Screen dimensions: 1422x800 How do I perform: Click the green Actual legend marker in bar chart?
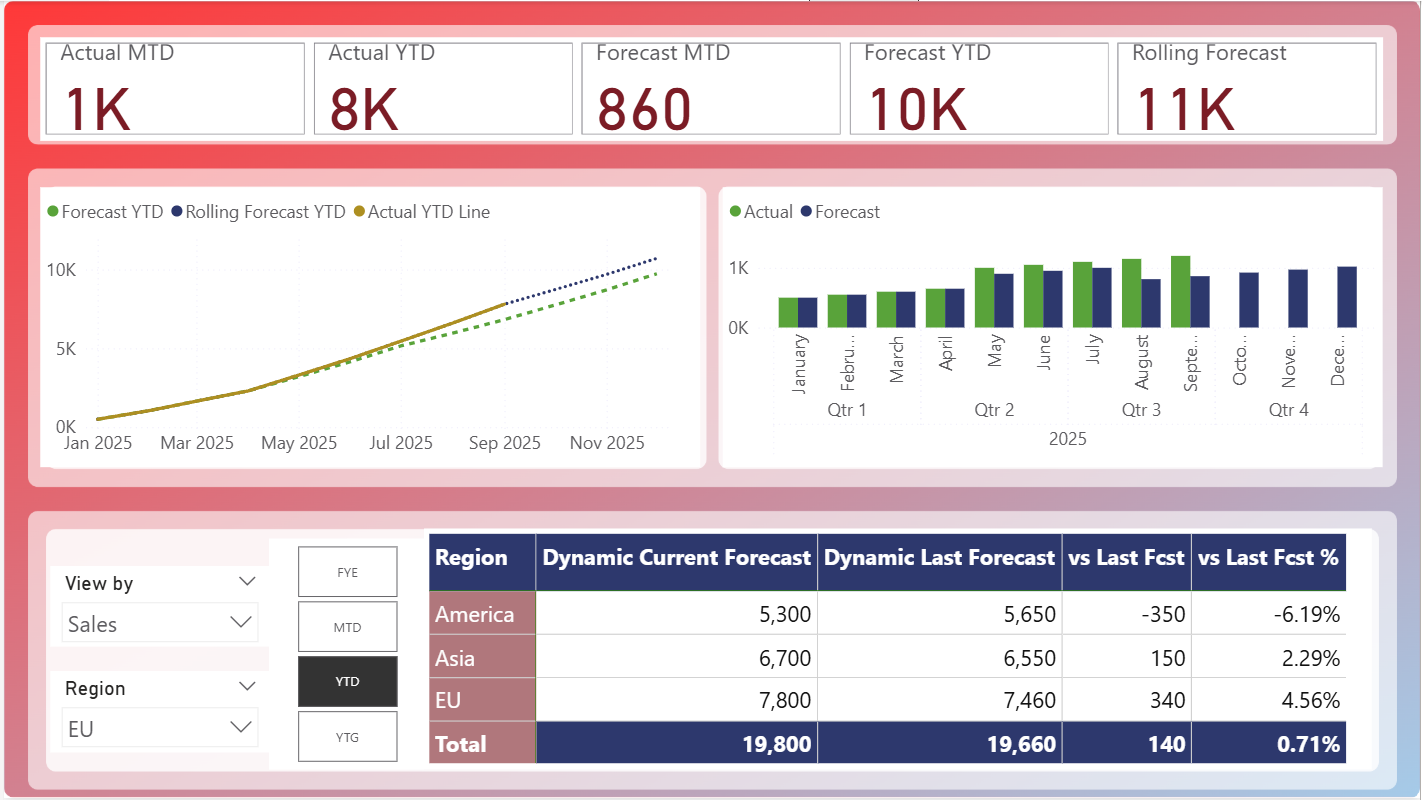[736, 212]
